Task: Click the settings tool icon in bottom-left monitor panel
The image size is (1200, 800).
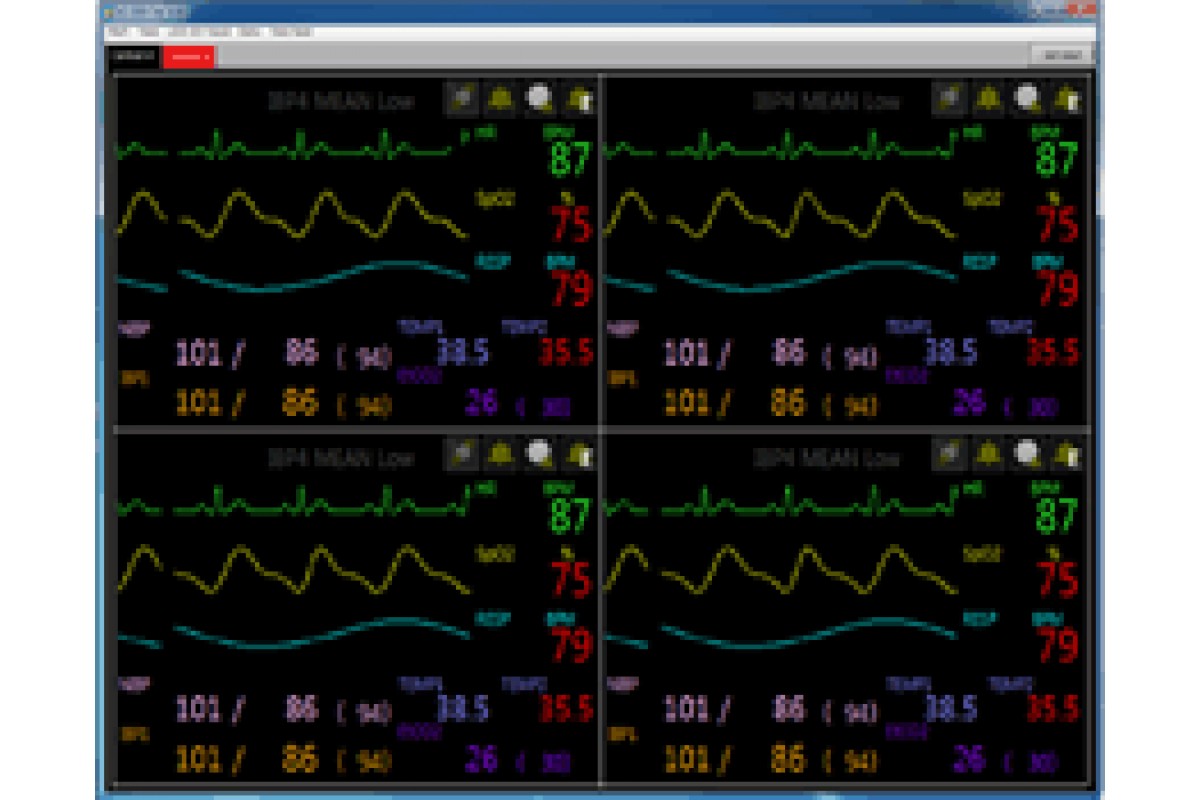Action: coord(461,455)
